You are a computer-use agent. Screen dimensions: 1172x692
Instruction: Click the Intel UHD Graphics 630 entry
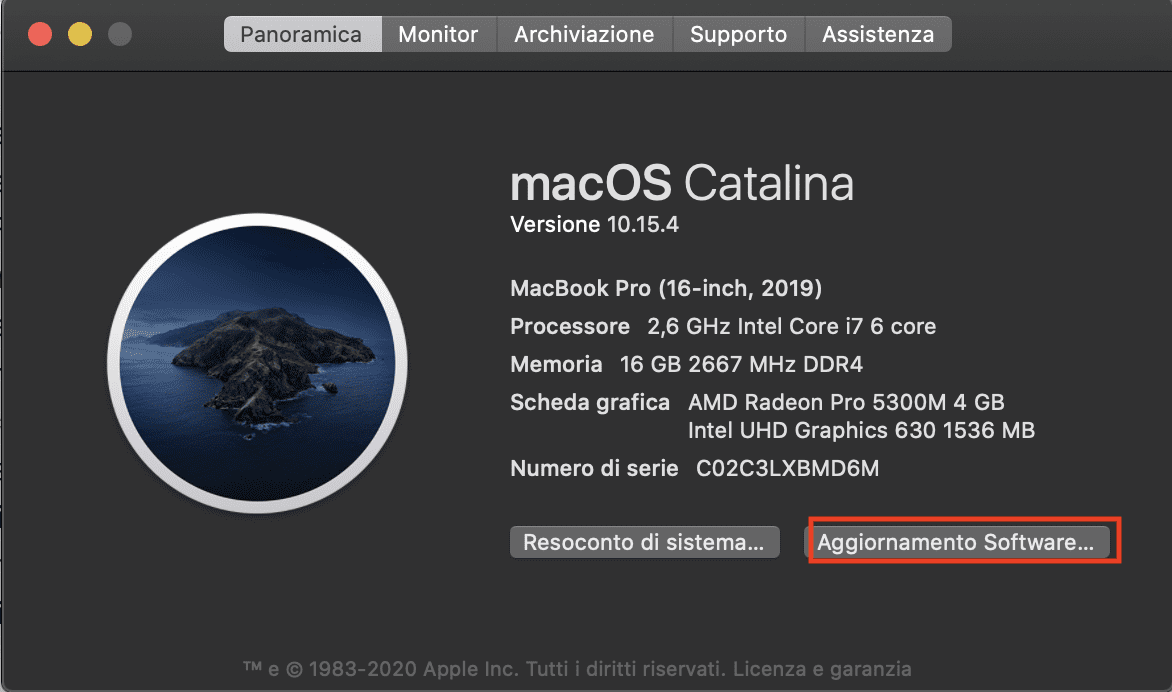point(861,430)
